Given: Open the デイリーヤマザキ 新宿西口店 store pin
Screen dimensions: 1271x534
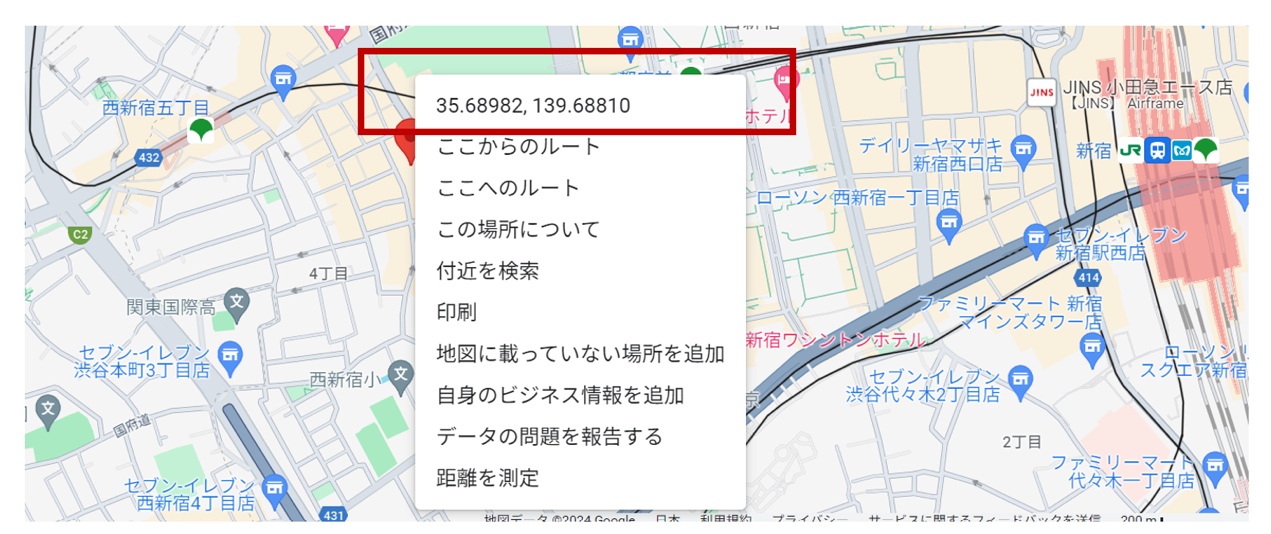Looking at the screenshot, I should point(1022,150).
